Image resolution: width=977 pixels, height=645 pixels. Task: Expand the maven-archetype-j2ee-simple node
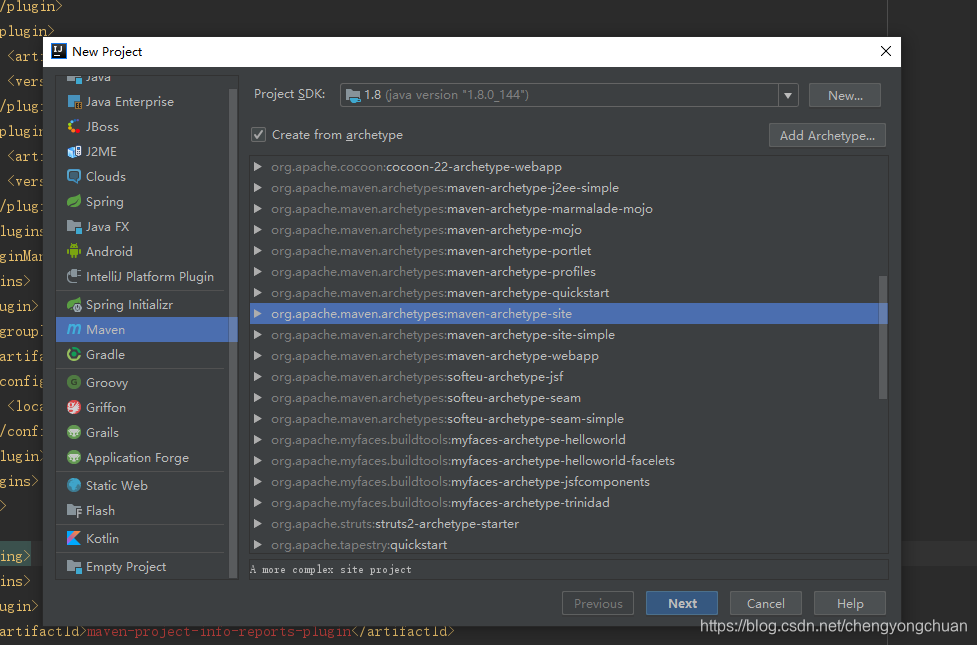[x=257, y=188]
